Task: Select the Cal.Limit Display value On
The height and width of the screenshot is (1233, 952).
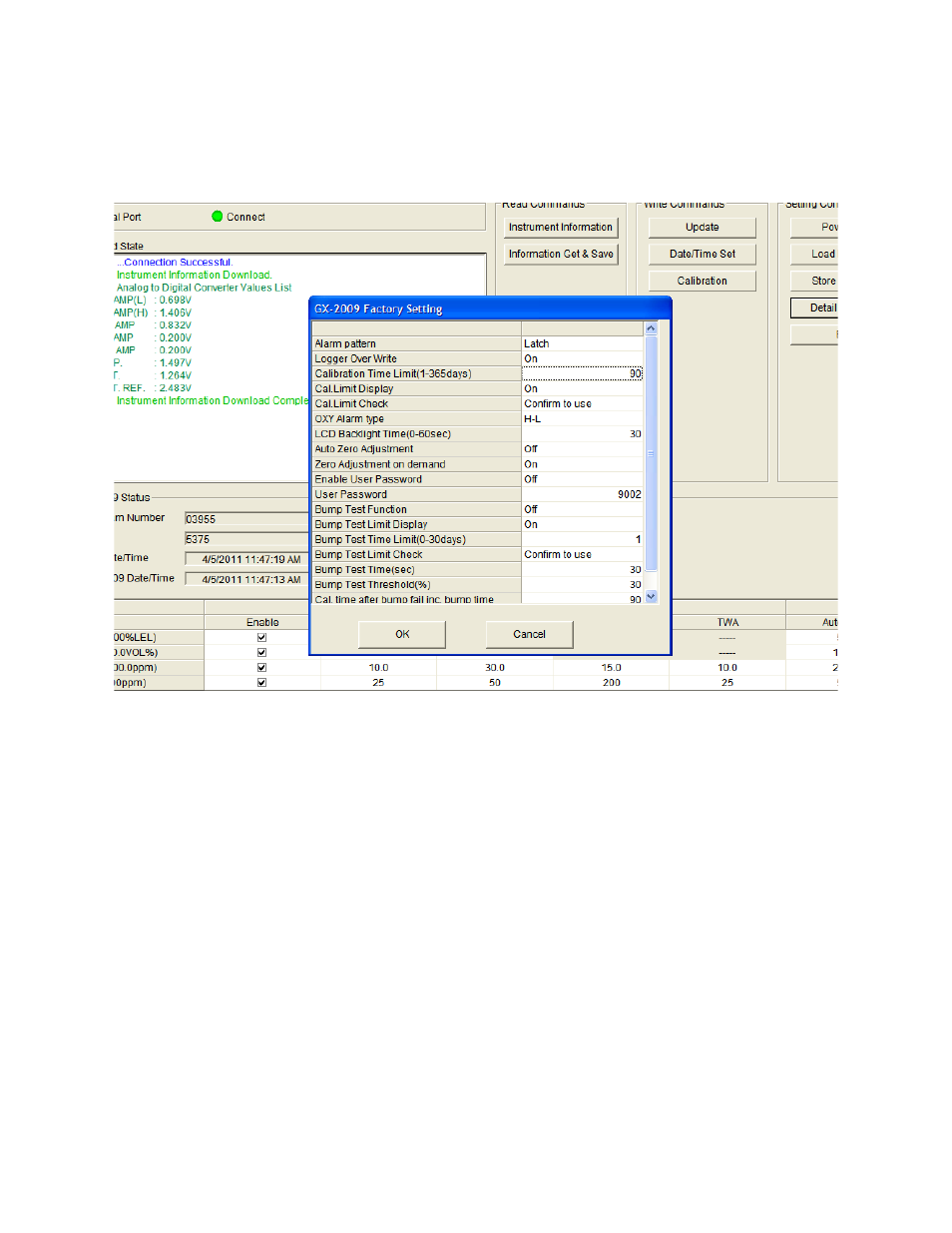Action: [583, 388]
